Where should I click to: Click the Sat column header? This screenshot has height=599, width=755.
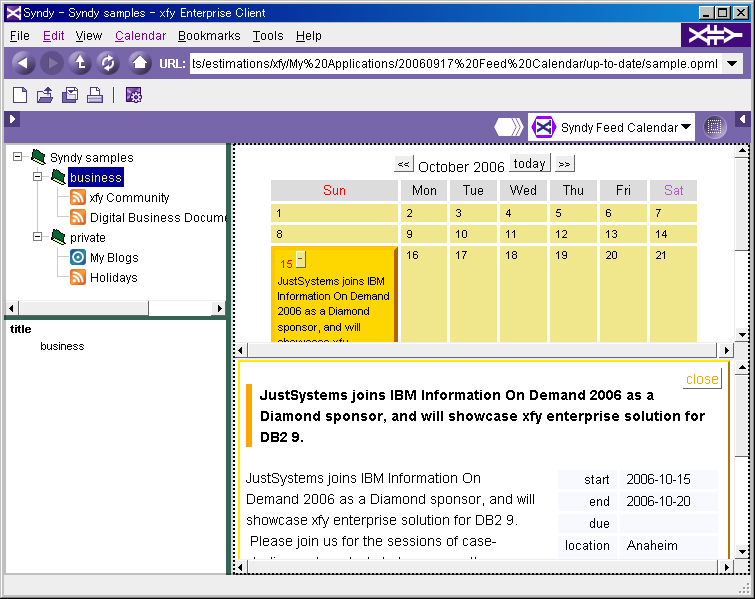[x=673, y=190]
